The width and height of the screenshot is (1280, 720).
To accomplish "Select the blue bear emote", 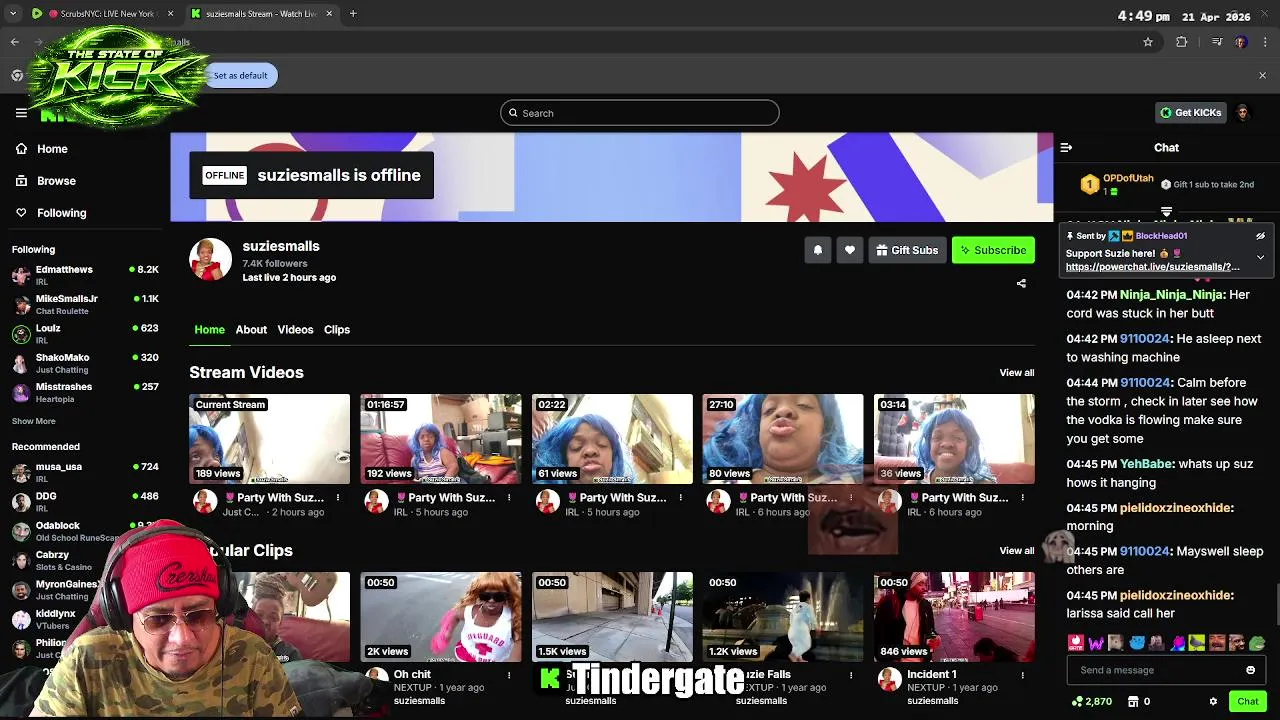I will [1136, 643].
